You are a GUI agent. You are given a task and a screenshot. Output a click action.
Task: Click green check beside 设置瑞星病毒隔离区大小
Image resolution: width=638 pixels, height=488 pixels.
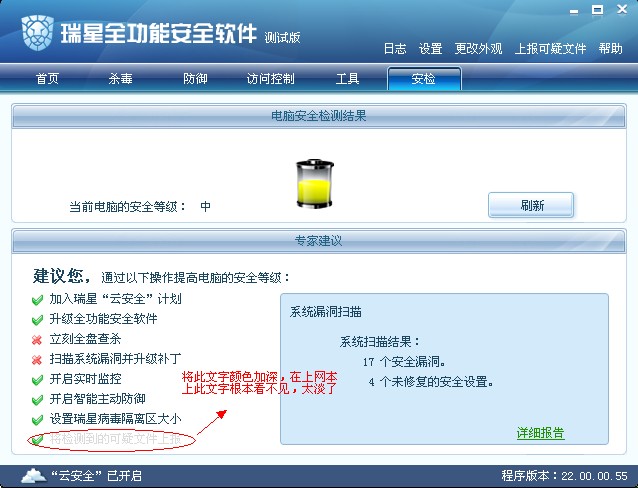37,420
